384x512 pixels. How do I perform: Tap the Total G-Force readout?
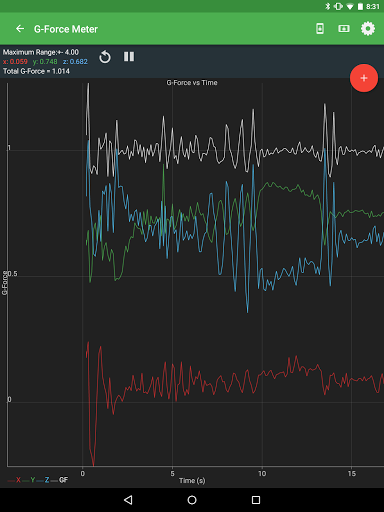[x=36, y=71]
